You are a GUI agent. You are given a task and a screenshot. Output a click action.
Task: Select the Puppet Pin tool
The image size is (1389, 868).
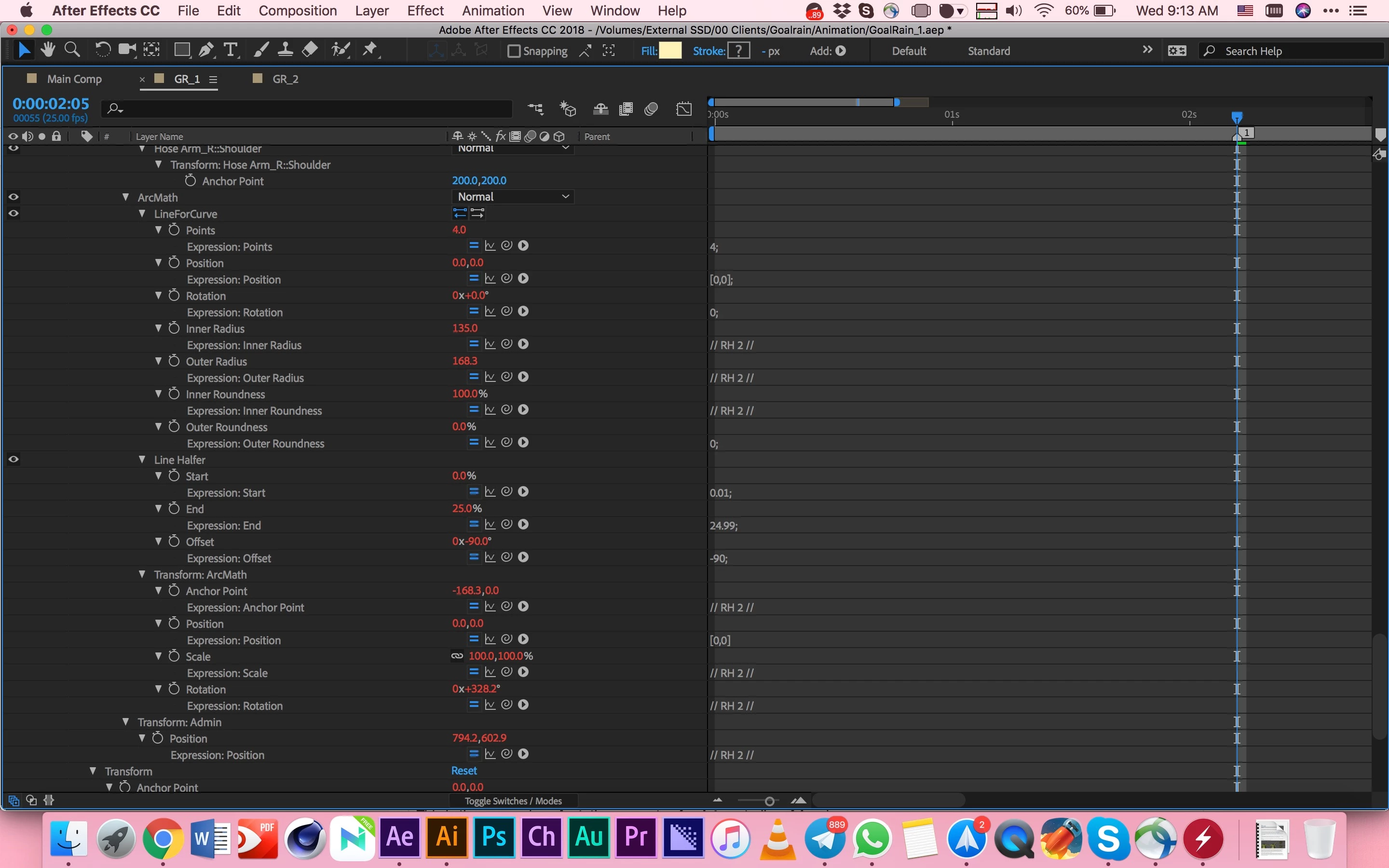tap(370, 51)
